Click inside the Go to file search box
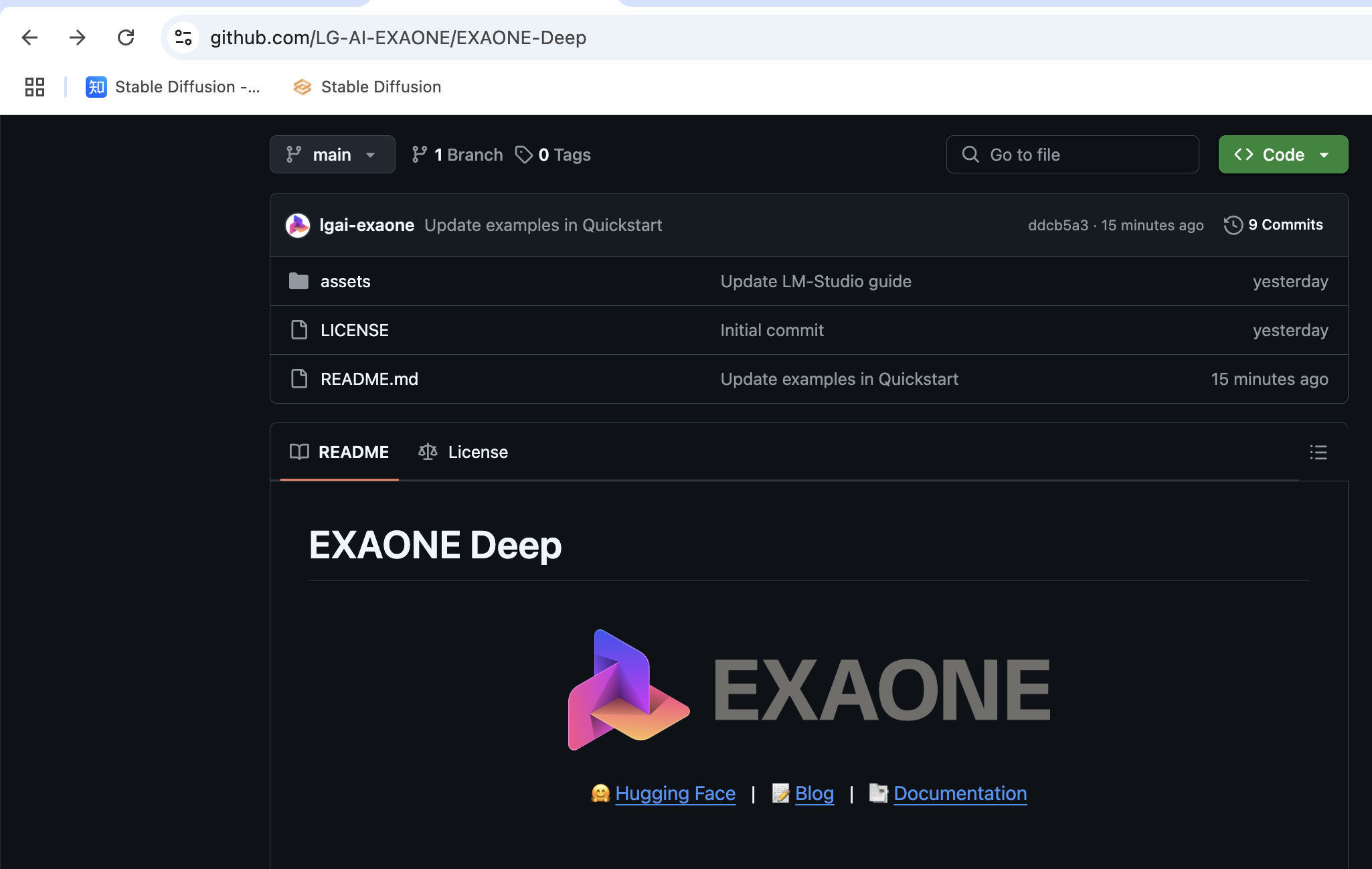The image size is (1372, 869). pos(1072,154)
